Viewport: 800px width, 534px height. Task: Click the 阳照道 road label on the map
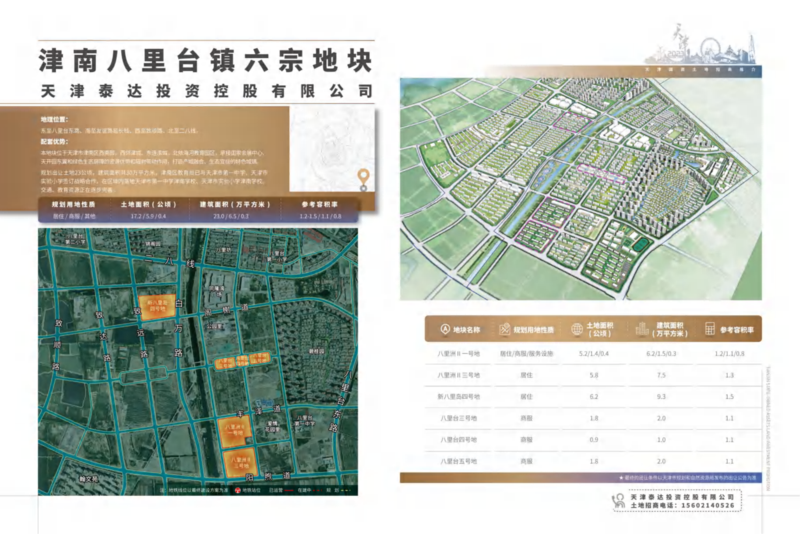point(268,476)
